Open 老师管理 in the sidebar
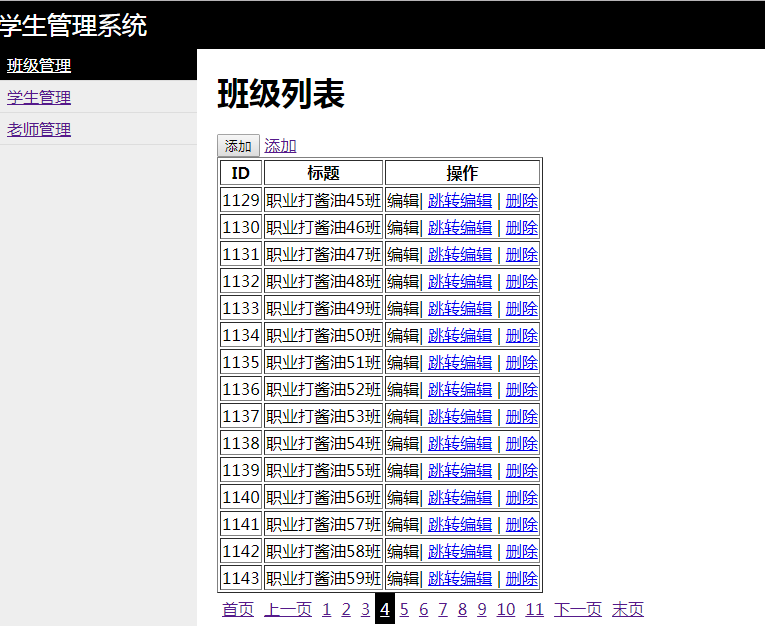This screenshot has width=765, height=626. coord(39,130)
